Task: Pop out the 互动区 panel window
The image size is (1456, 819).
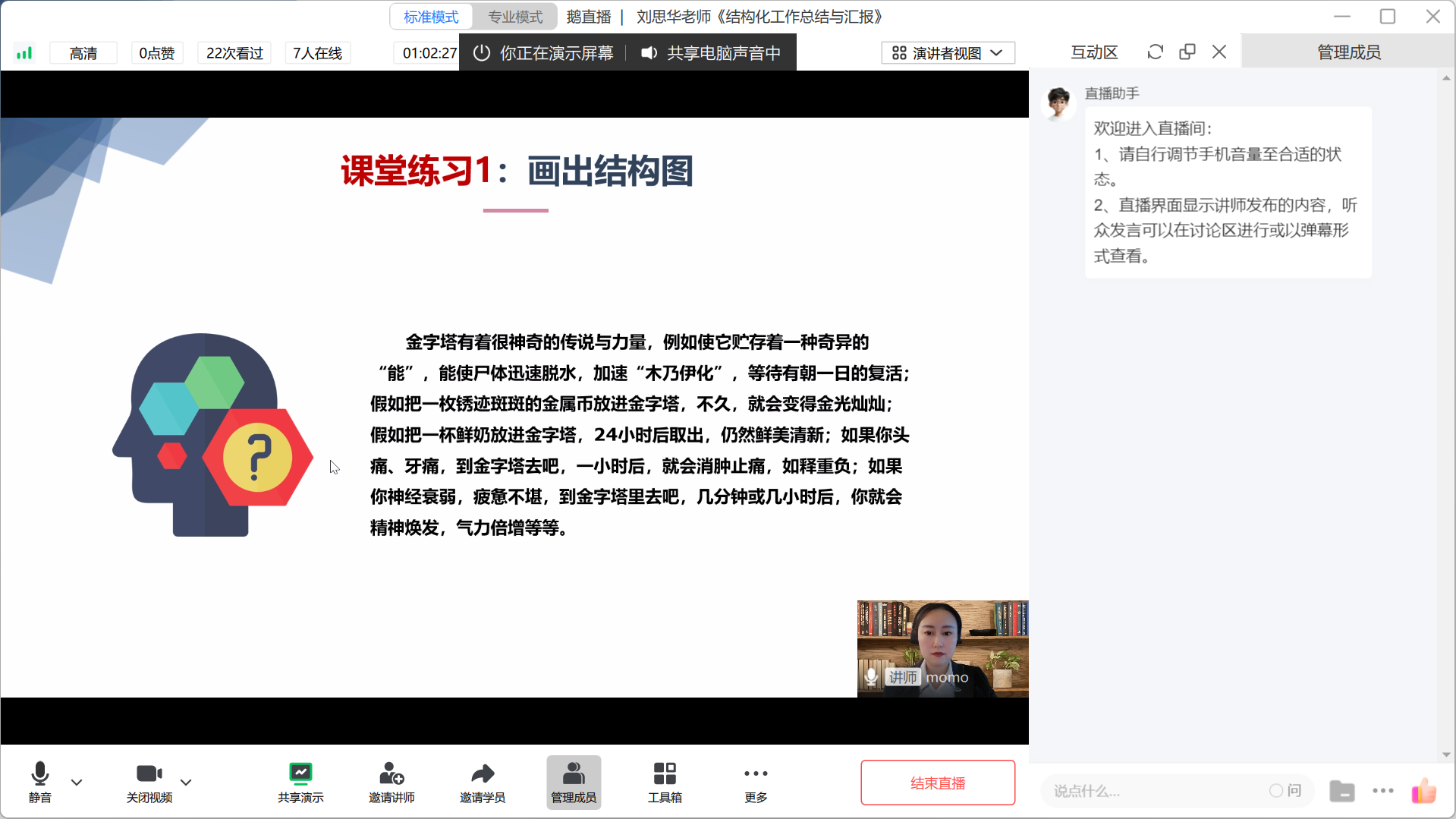Action: pyautogui.click(x=1187, y=52)
